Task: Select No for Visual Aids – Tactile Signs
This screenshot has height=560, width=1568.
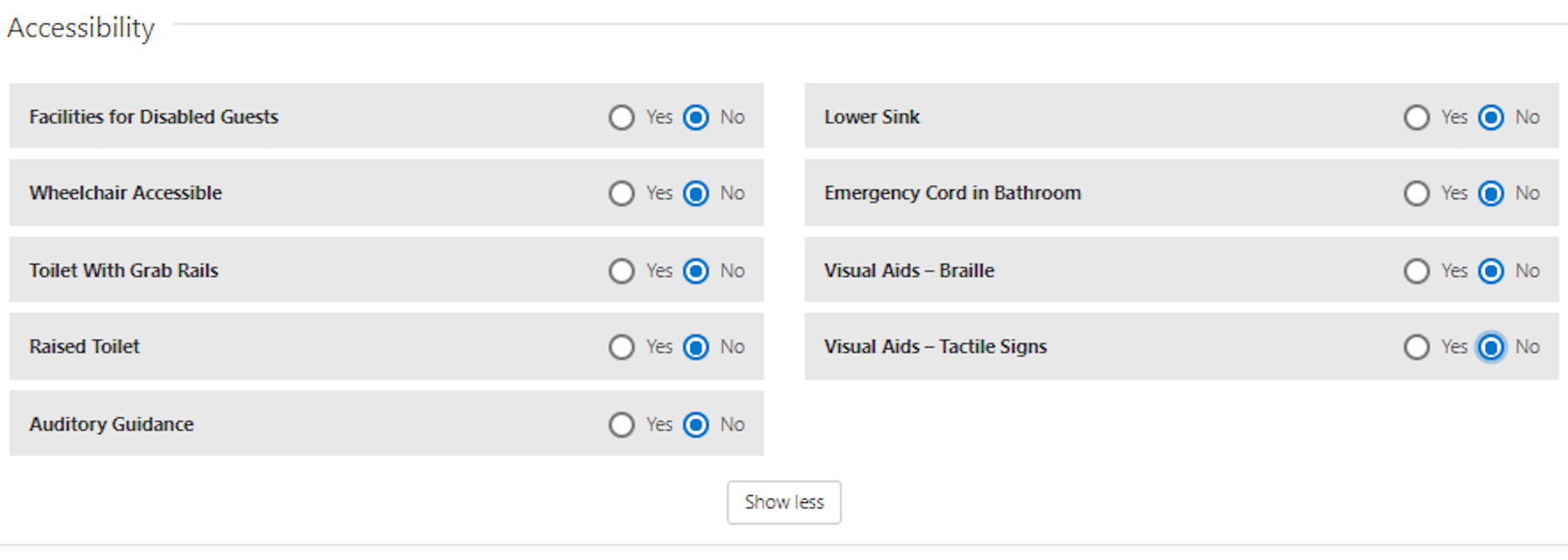Action: click(x=1492, y=348)
